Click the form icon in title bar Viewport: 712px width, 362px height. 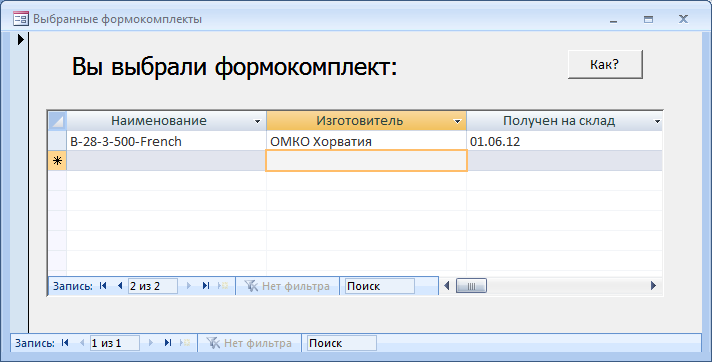21,19
